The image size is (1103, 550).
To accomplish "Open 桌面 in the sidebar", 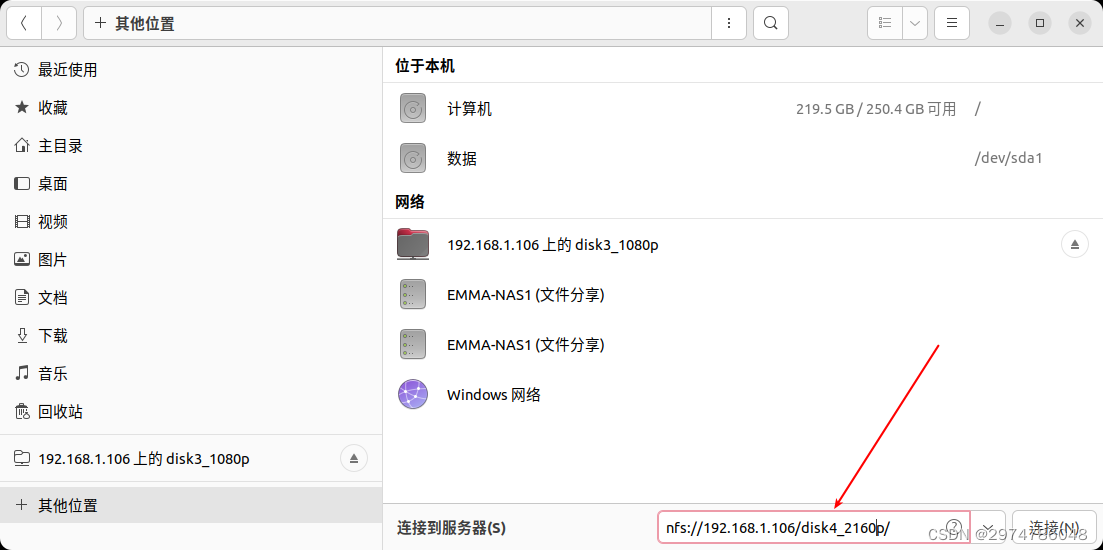I will 191,184.
